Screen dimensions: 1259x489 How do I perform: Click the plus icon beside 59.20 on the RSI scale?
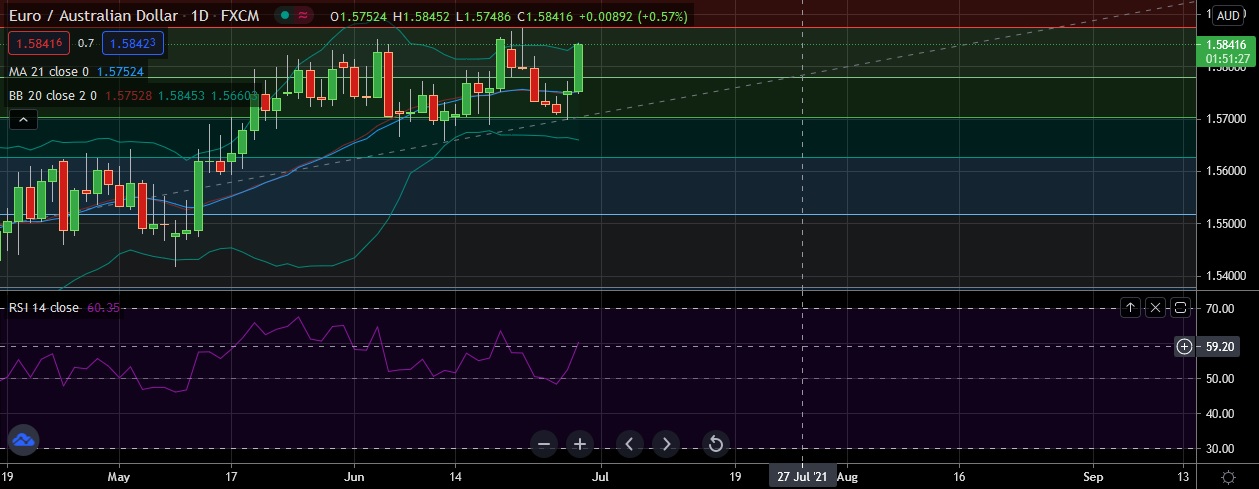[x=1184, y=346]
